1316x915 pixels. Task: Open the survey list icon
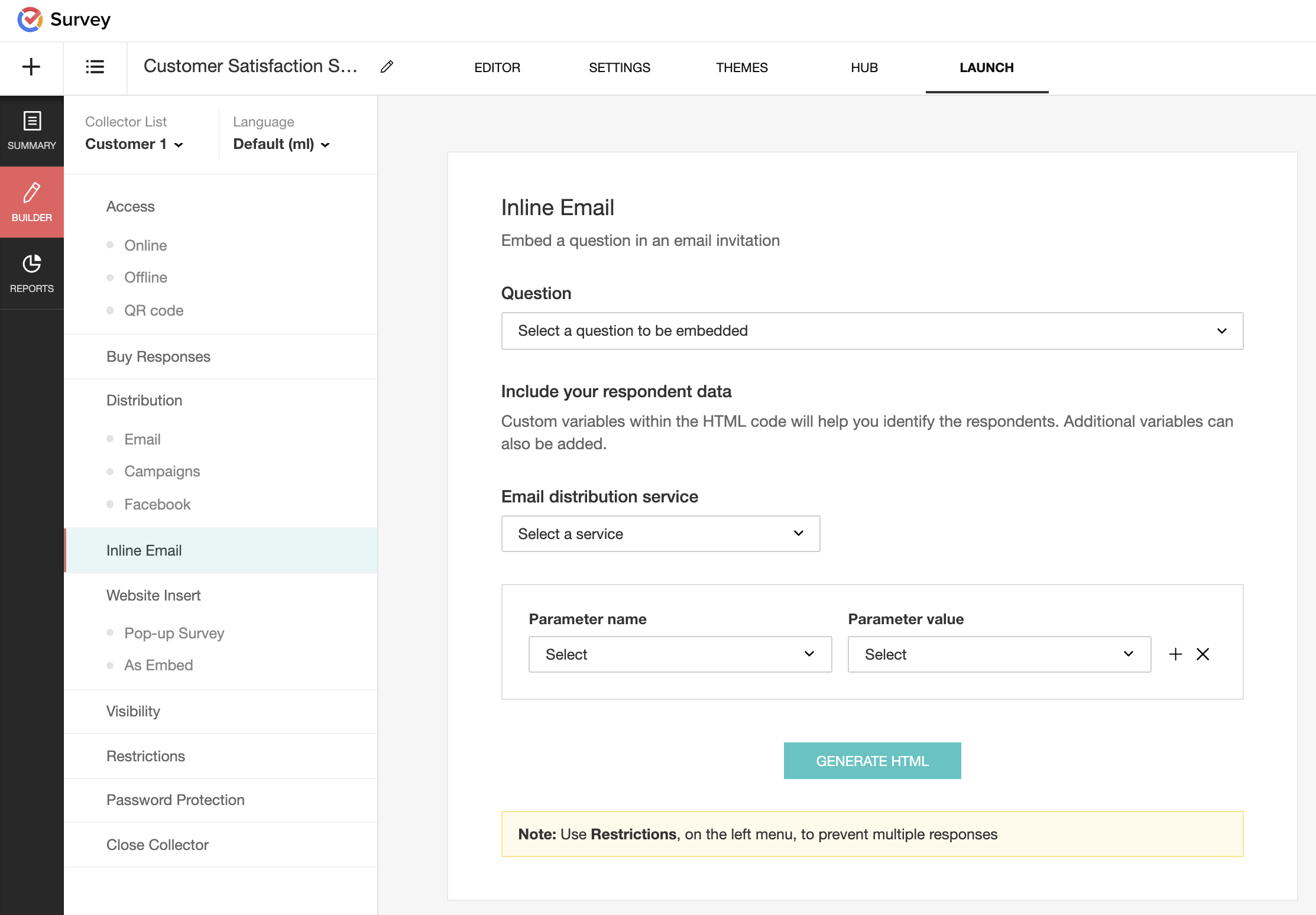[95, 67]
